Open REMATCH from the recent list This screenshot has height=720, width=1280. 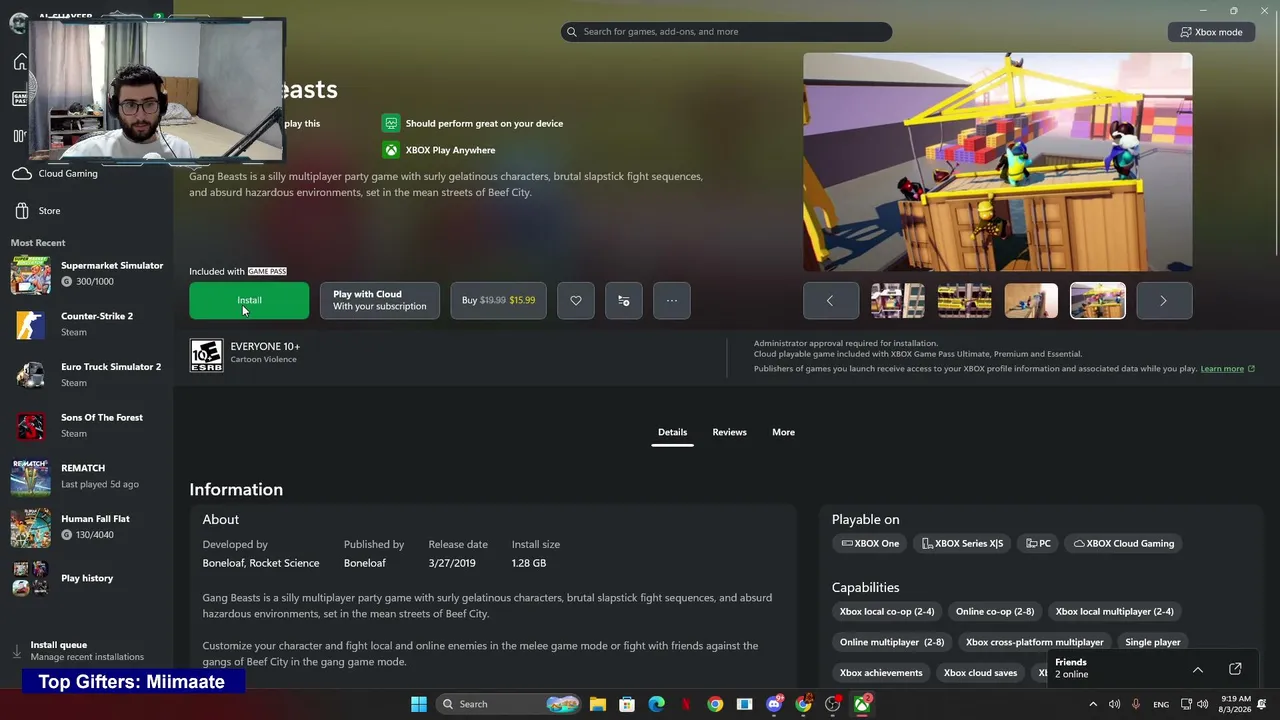[86, 476]
